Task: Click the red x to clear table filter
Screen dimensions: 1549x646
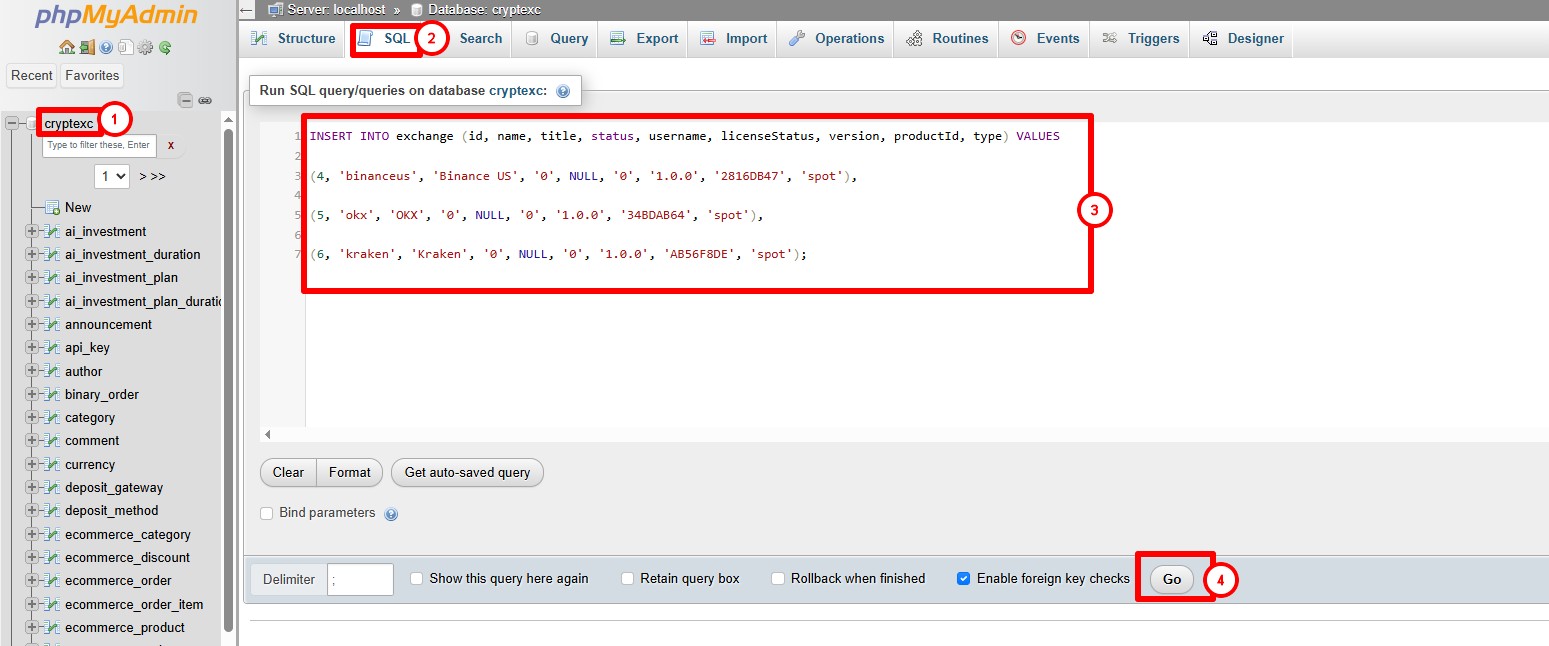Action: (171, 146)
